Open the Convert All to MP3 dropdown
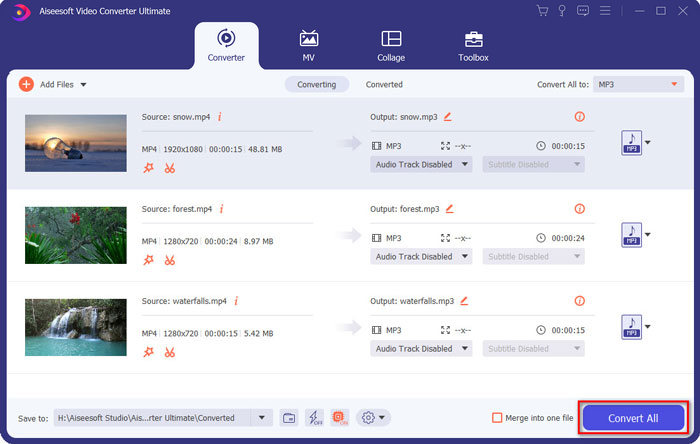This screenshot has width=700, height=444. (x=637, y=85)
